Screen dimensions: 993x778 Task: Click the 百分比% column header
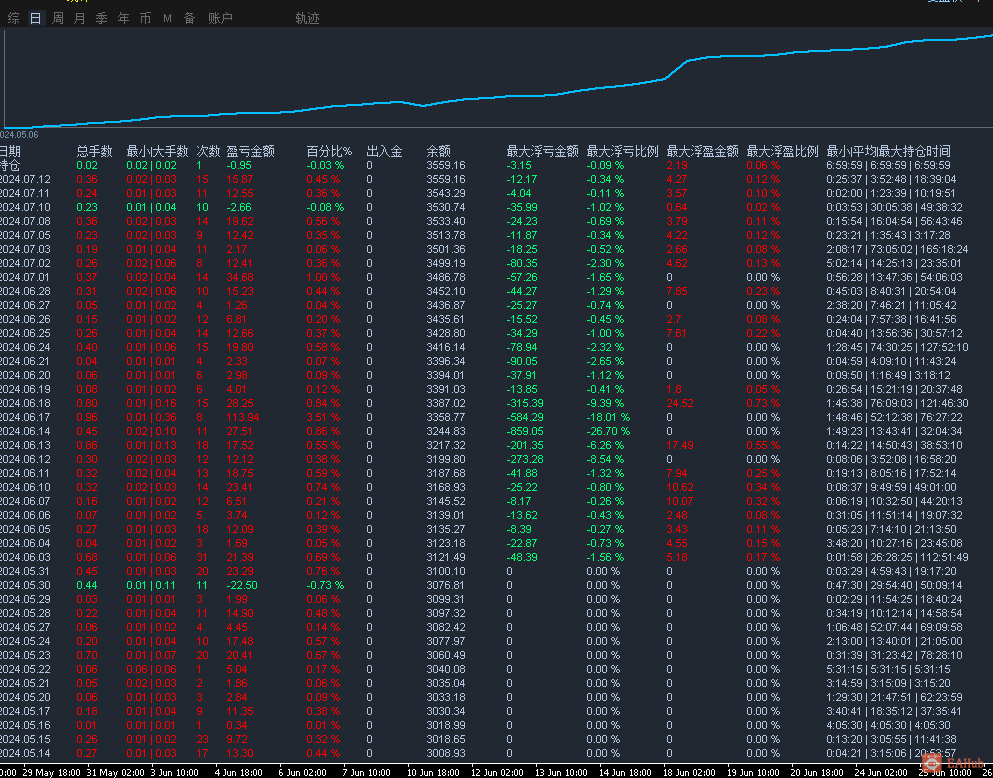pyautogui.click(x=329, y=151)
